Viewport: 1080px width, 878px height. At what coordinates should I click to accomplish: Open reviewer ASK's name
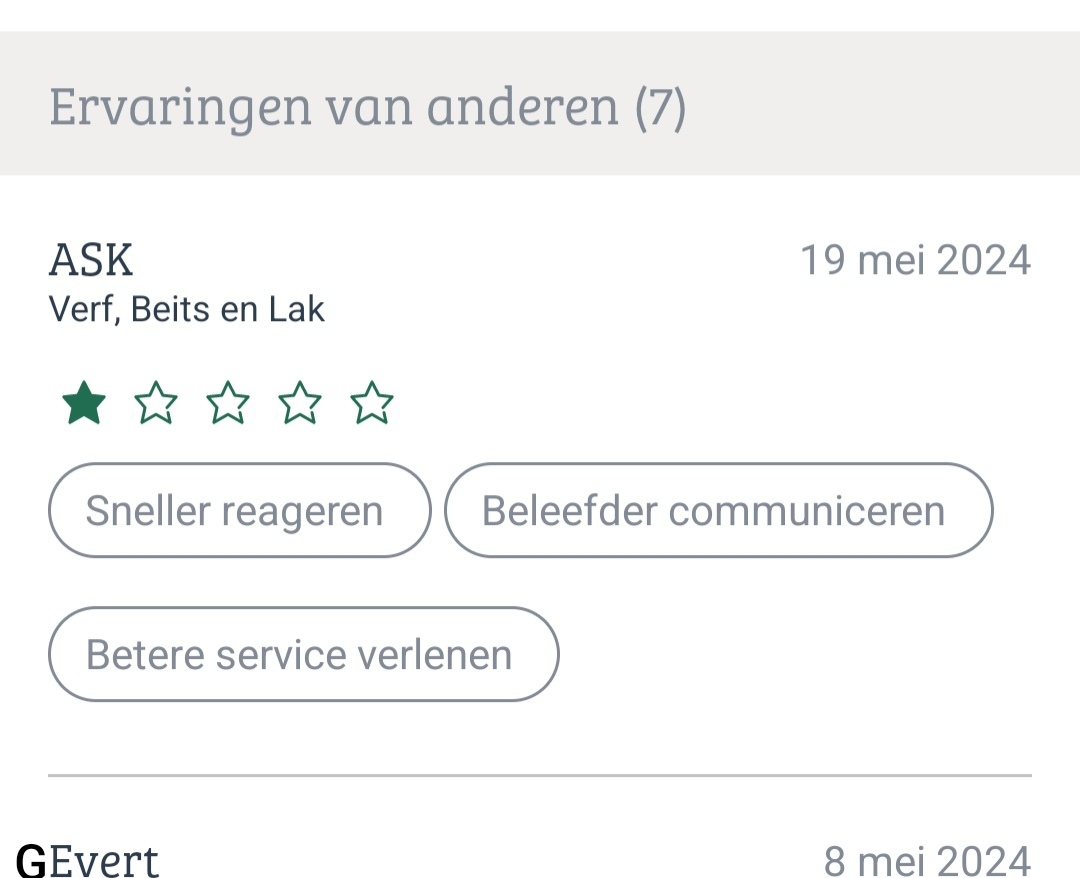pyautogui.click(x=91, y=261)
